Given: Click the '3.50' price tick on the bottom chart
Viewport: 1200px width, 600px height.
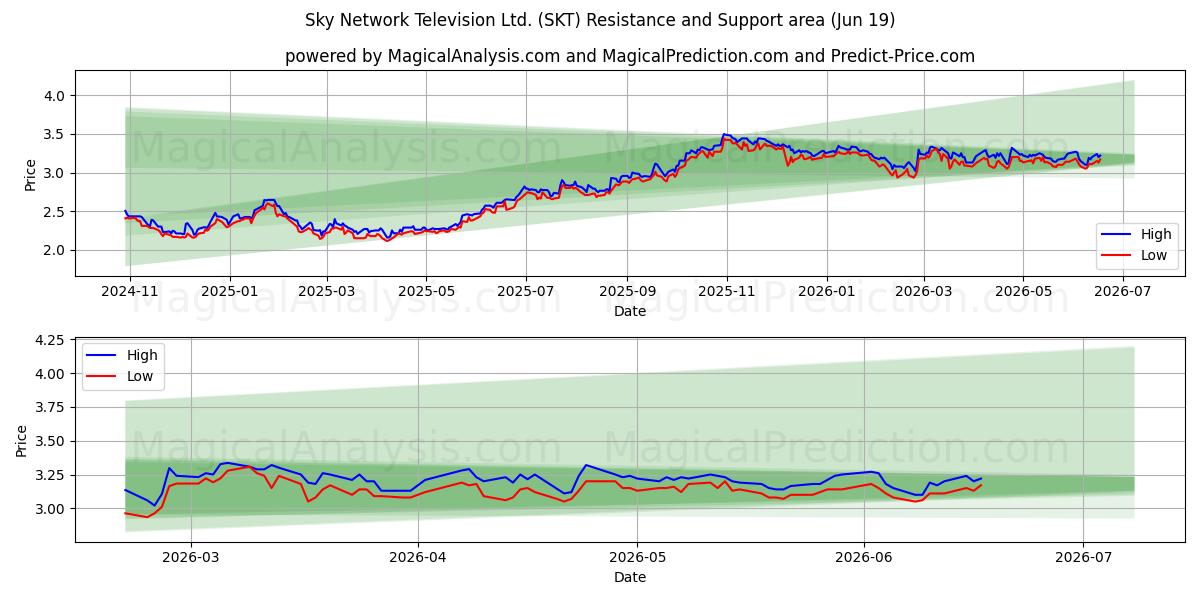Looking at the screenshot, I should (x=52, y=441).
